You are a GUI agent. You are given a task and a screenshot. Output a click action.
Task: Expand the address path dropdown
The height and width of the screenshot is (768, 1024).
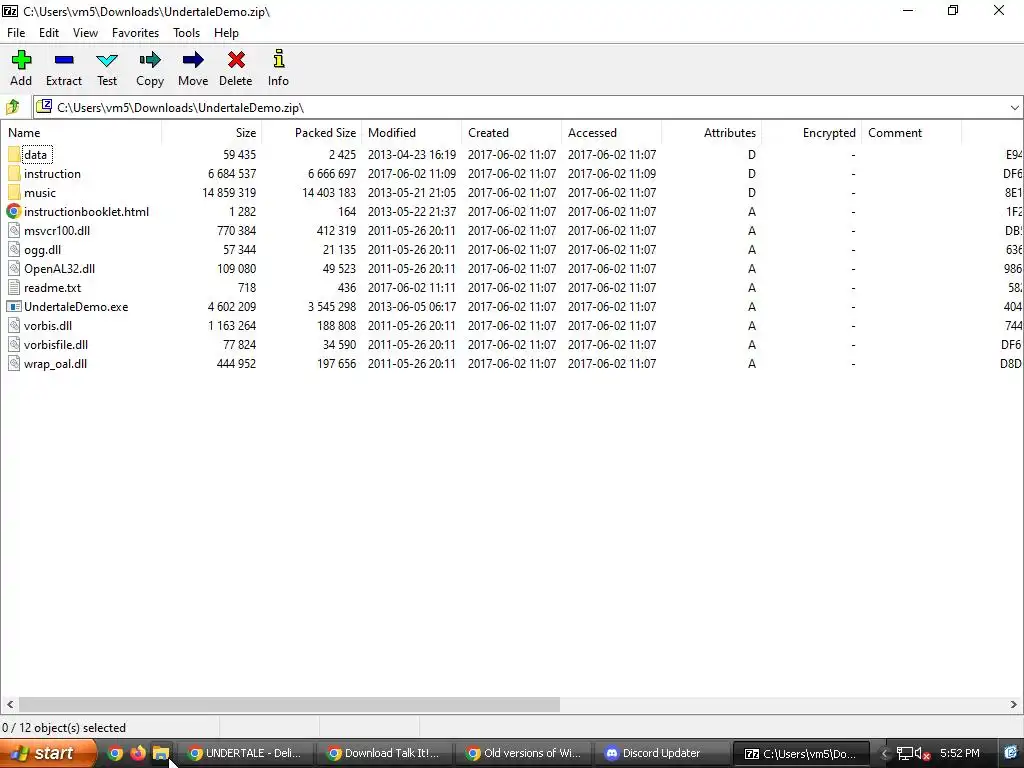(x=1014, y=108)
